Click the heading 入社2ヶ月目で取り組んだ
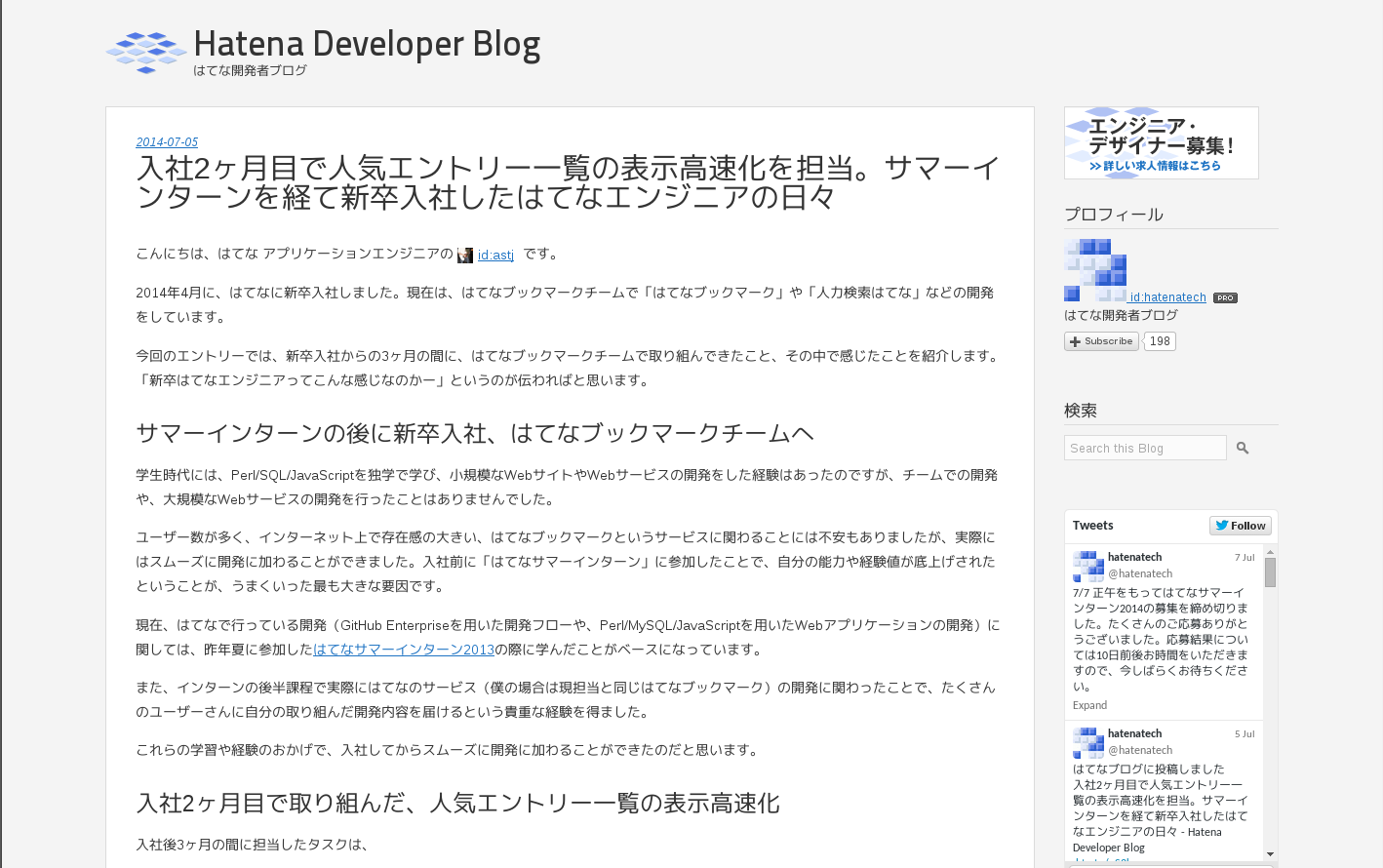Image resolution: width=1383 pixels, height=868 pixels. click(457, 804)
